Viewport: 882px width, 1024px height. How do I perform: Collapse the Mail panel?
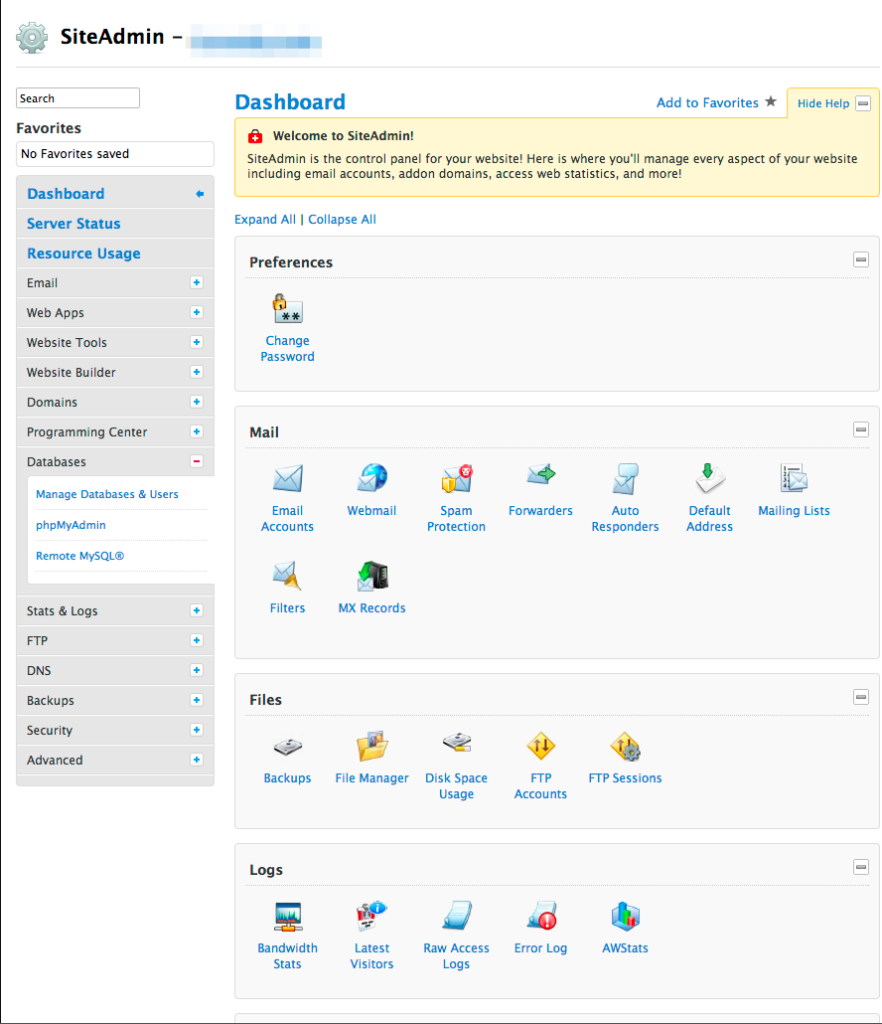(x=860, y=429)
